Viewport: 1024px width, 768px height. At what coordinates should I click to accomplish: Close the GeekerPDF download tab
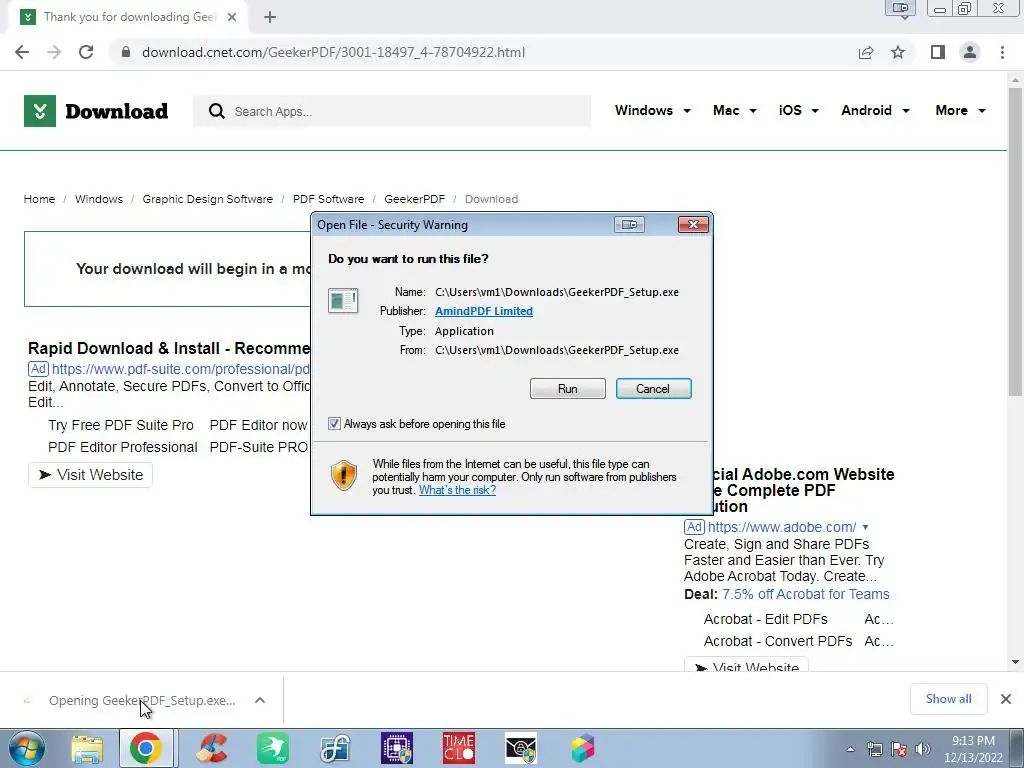click(232, 17)
